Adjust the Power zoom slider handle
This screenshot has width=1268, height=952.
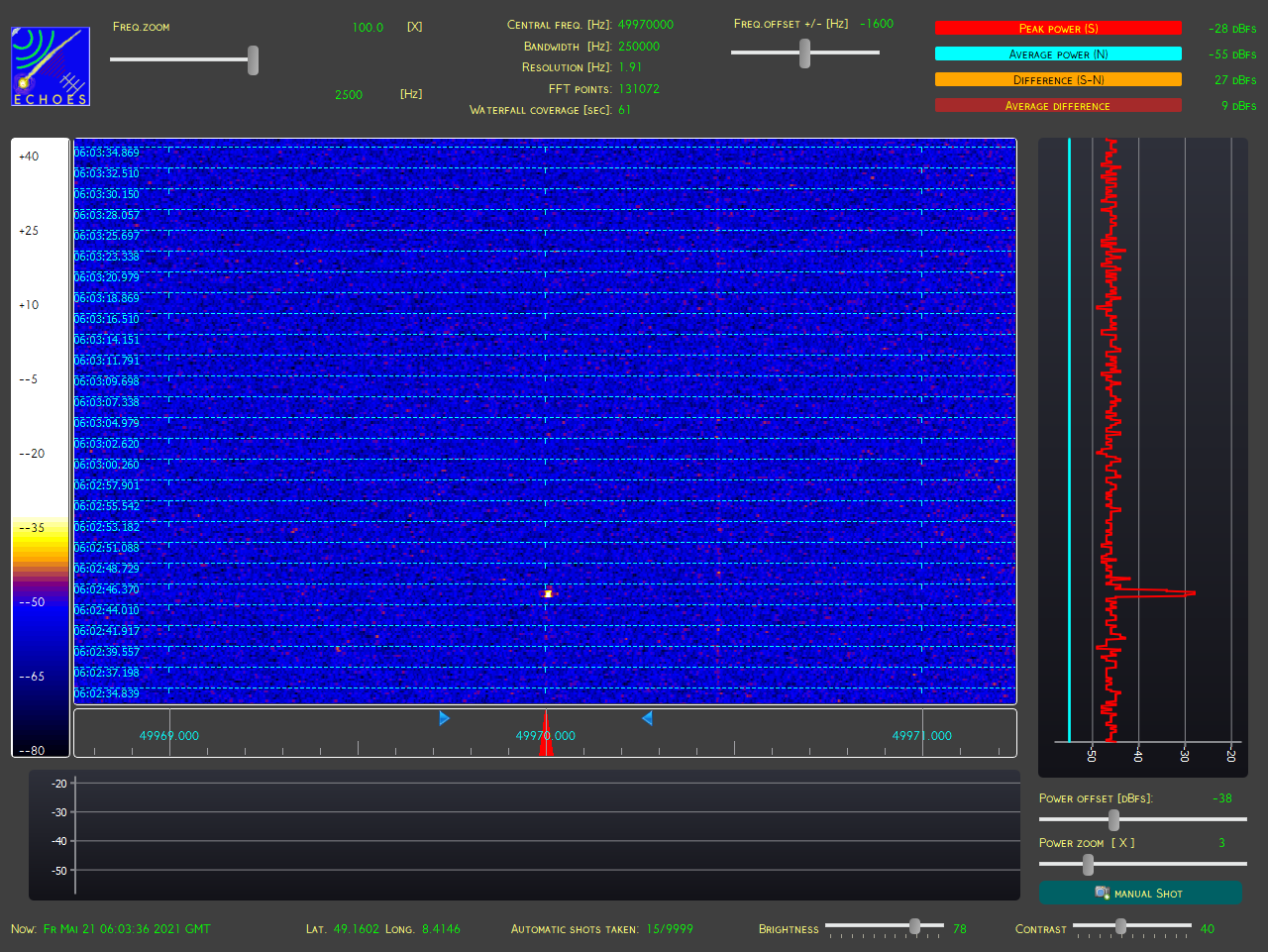point(1088,865)
